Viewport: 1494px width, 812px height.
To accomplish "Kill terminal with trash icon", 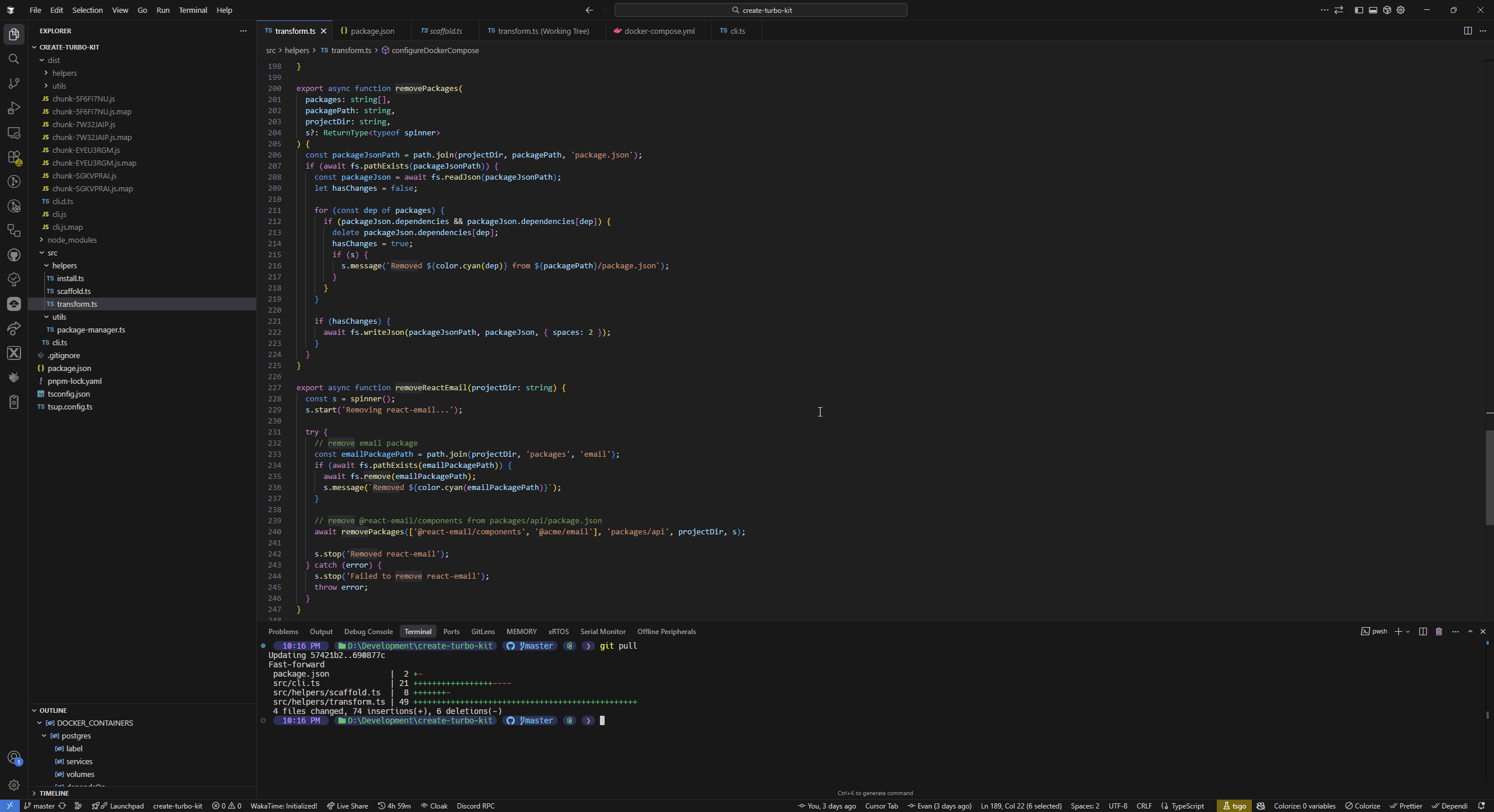I will (1439, 632).
